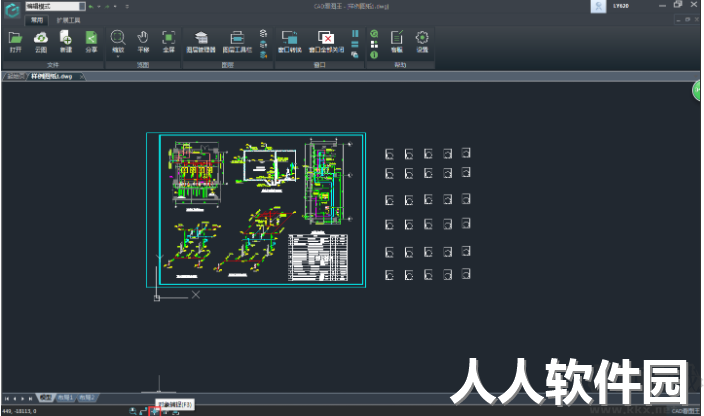Restore the inner document window

point(687,20)
